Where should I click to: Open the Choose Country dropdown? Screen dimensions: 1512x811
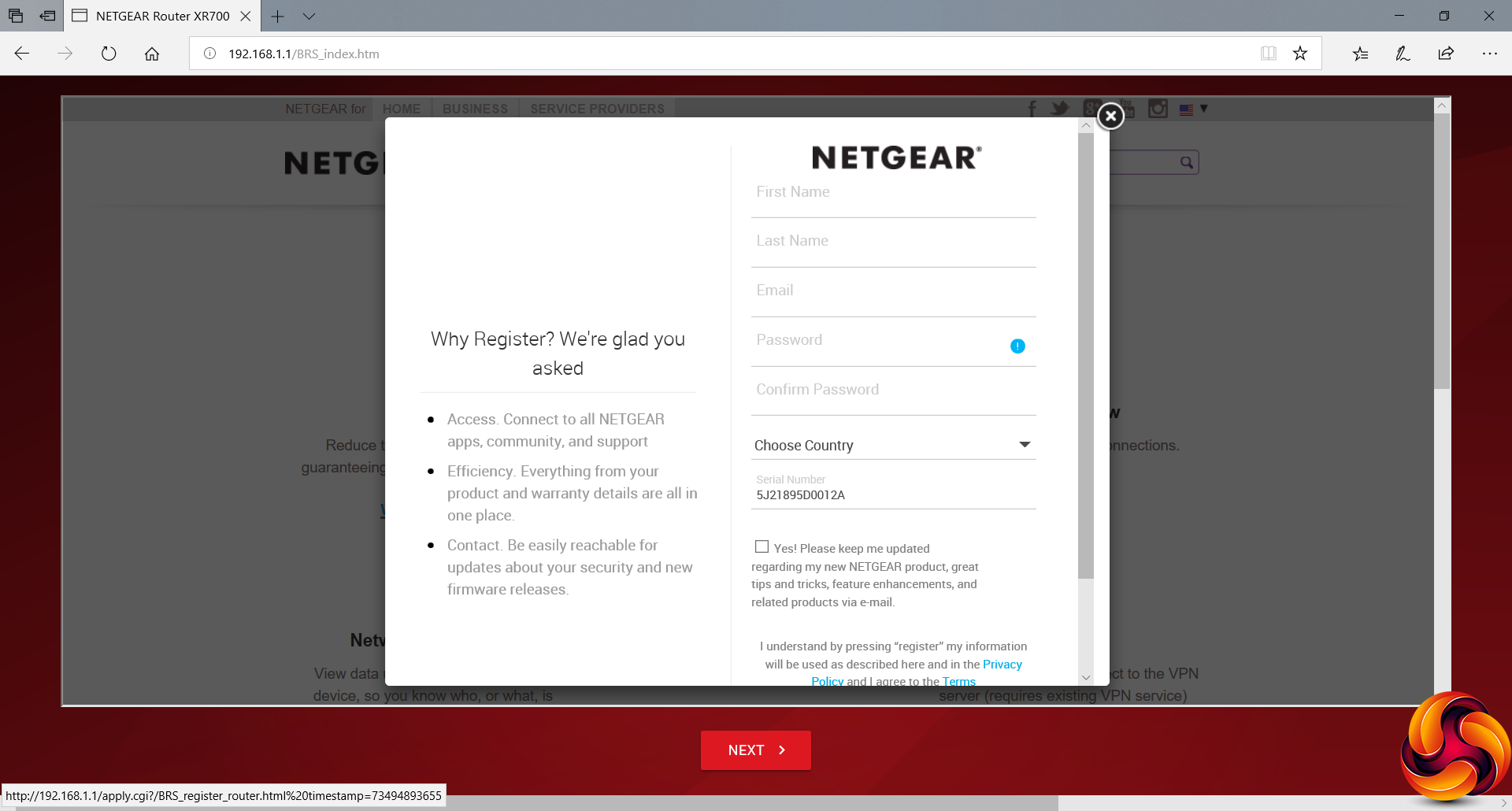(893, 445)
